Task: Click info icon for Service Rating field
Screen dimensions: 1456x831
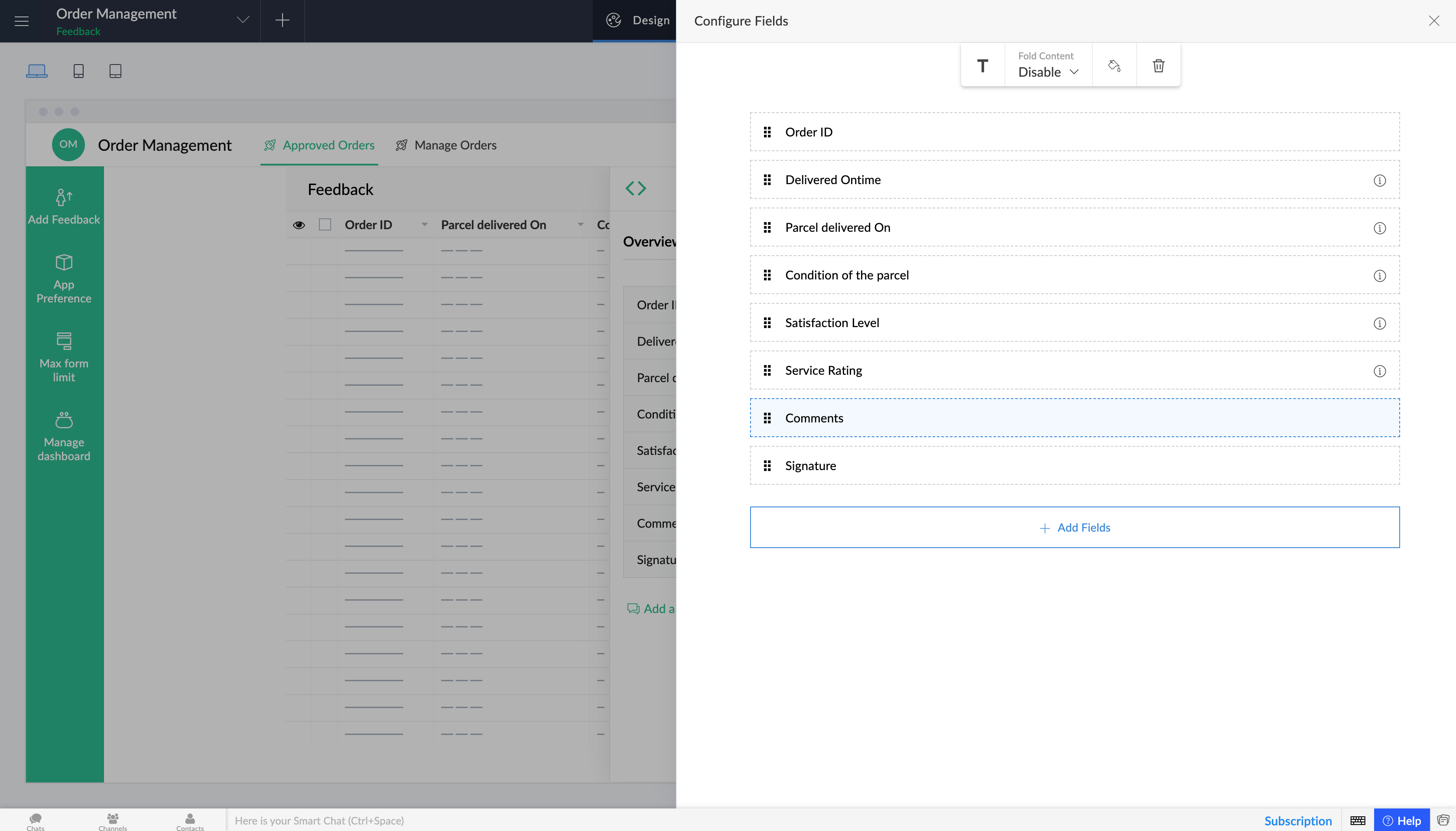Action: (1379, 371)
